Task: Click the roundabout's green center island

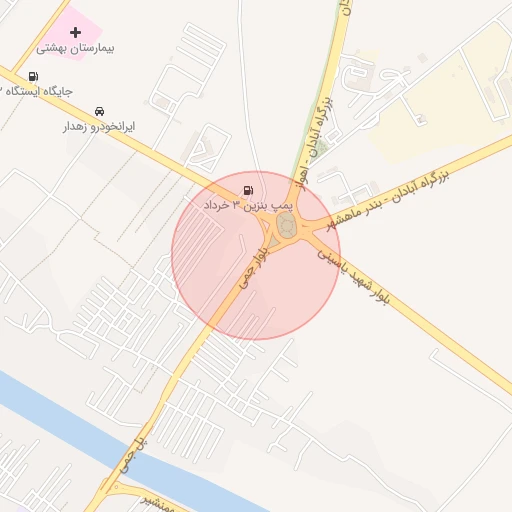Action: tap(286, 225)
